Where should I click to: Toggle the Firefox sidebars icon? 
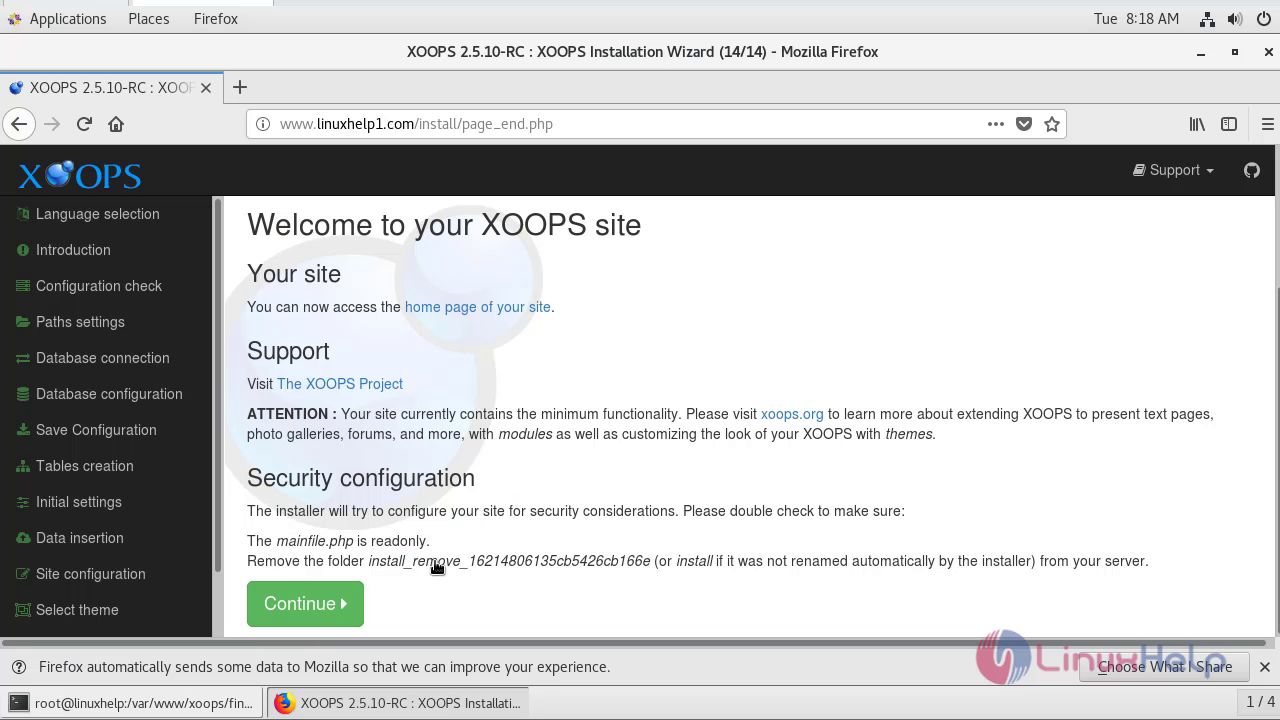pos(1229,124)
